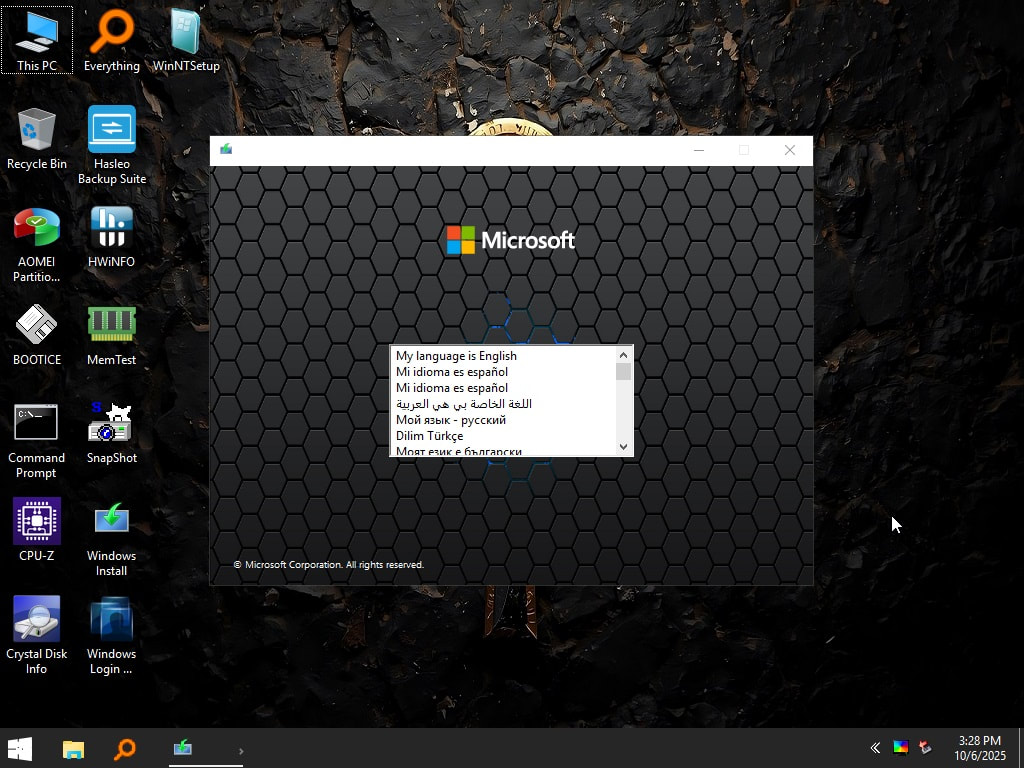Open CPU-Z

pyautogui.click(x=37, y=520)
